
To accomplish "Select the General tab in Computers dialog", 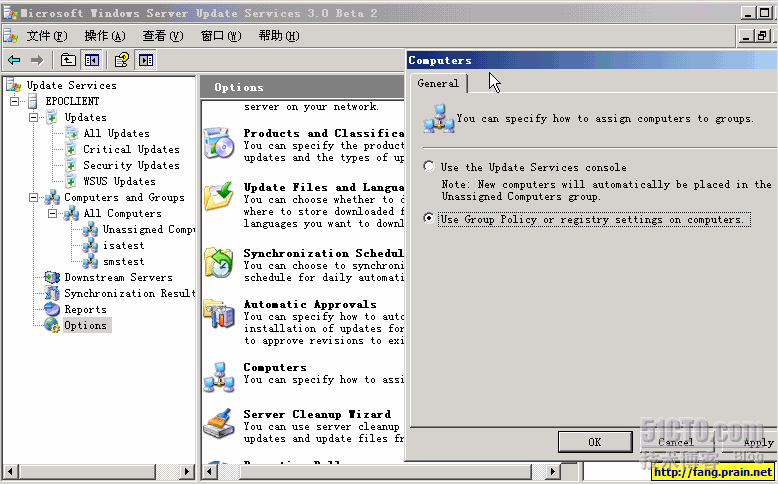I will click(438, 83).
